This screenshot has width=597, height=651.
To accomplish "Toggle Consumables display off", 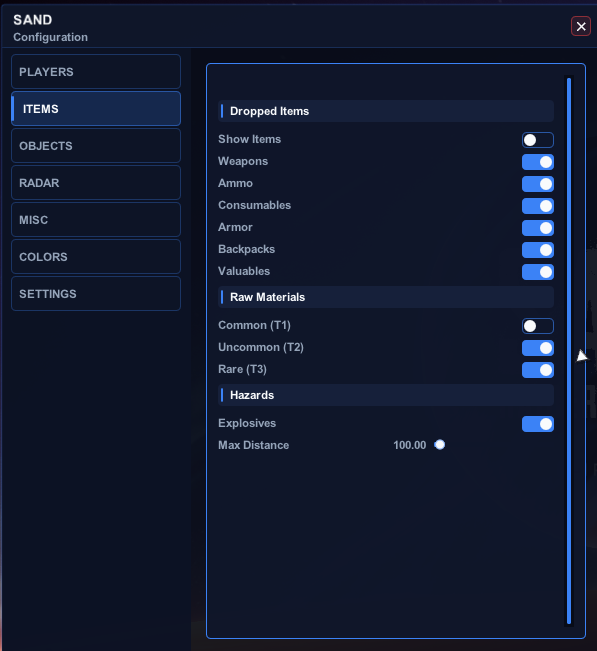I will [538, 206].
